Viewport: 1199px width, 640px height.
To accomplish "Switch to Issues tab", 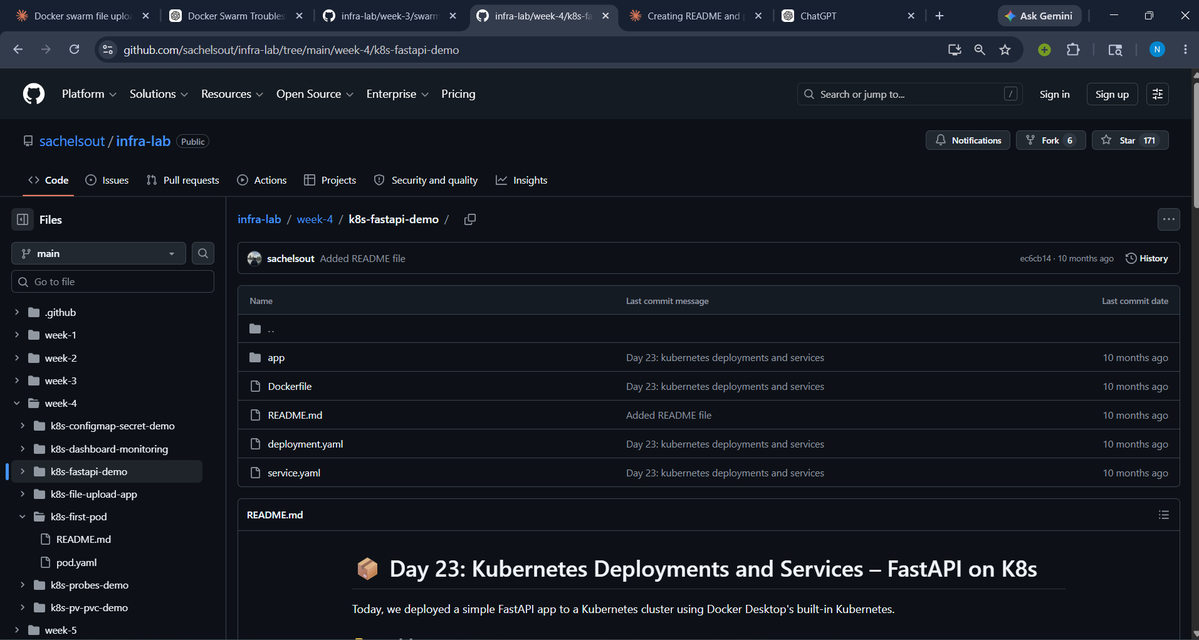I will 107,180.
